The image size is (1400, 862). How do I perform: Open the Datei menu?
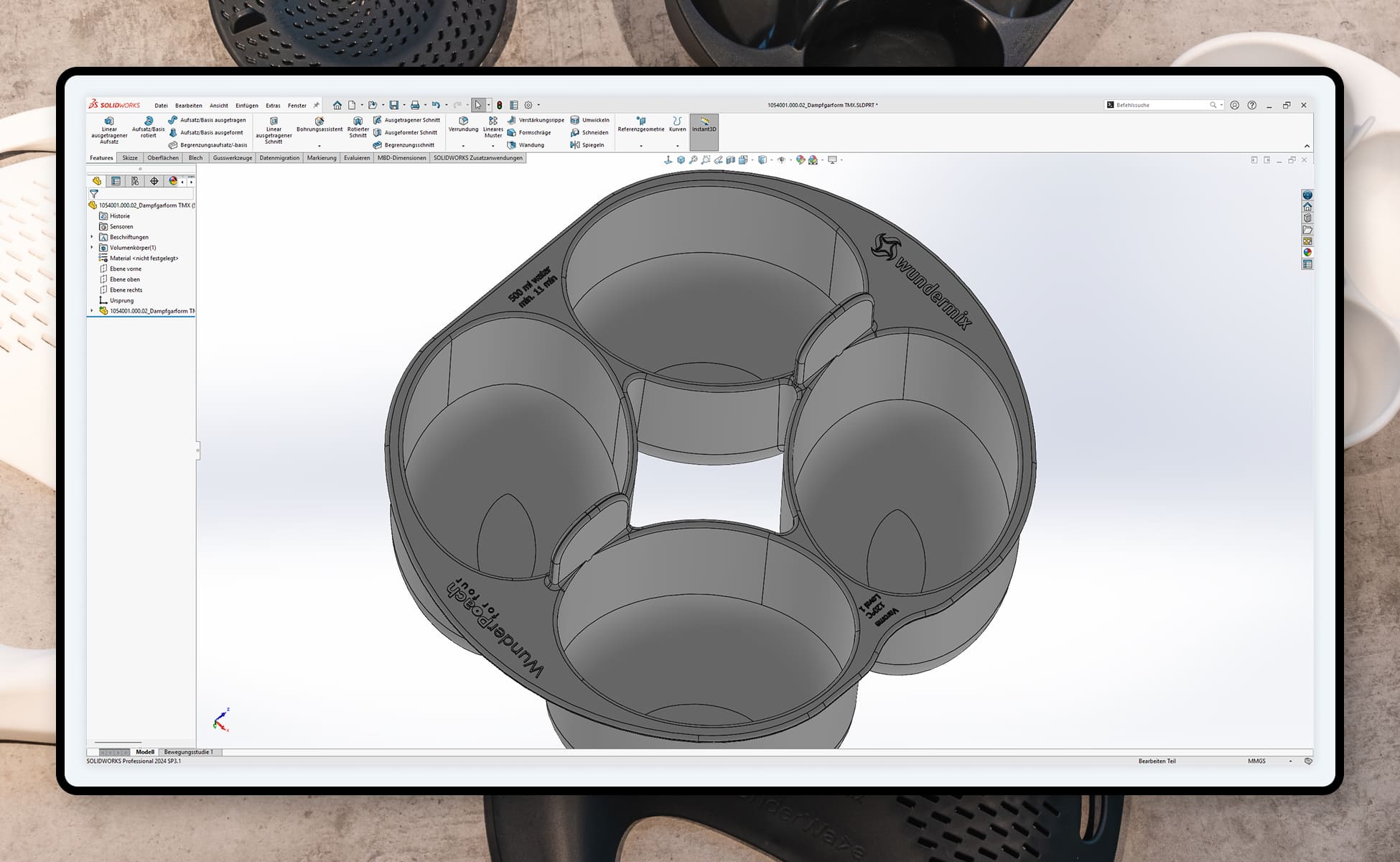tap(161, 105)
